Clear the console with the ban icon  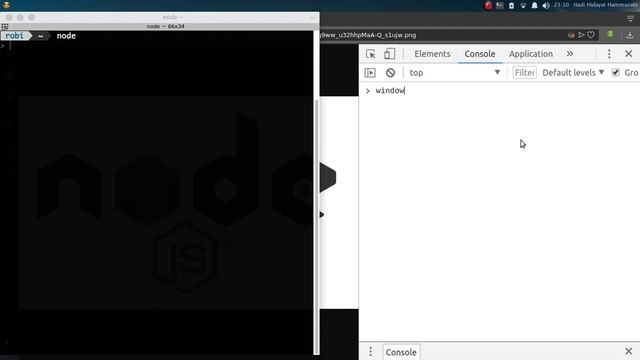pyautogui.click(x=390, y=73)
